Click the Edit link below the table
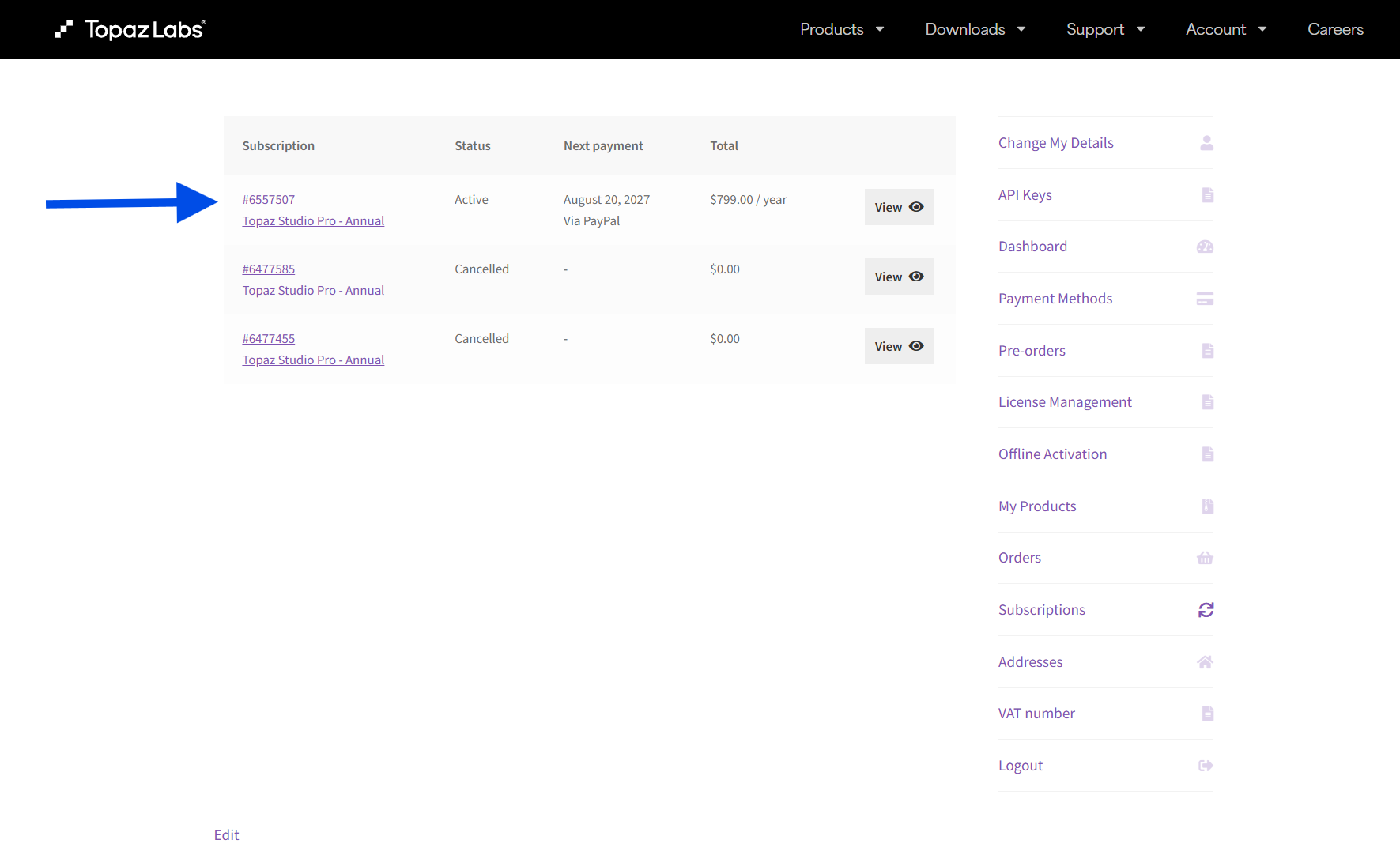The width and height of the screenshot is (1400, 866). click(226, 835)
